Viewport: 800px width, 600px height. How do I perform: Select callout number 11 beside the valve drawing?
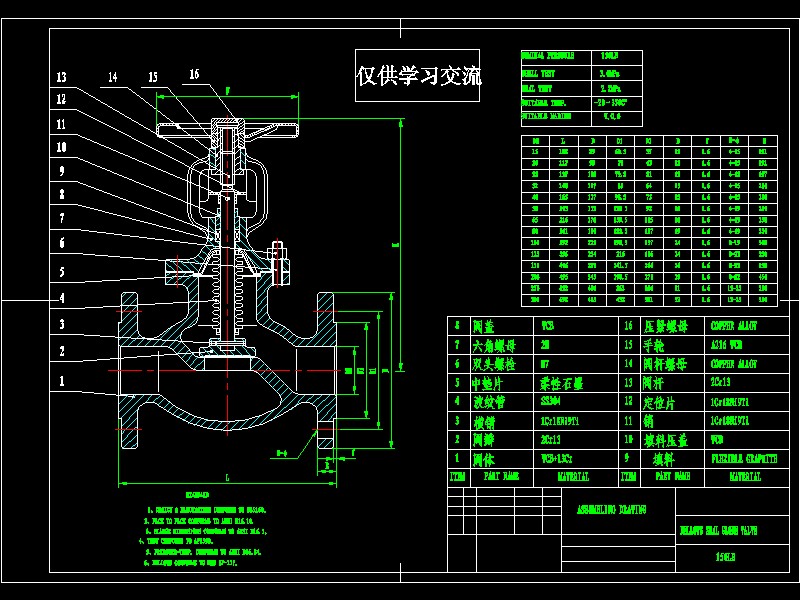click(x=61, y=124)
